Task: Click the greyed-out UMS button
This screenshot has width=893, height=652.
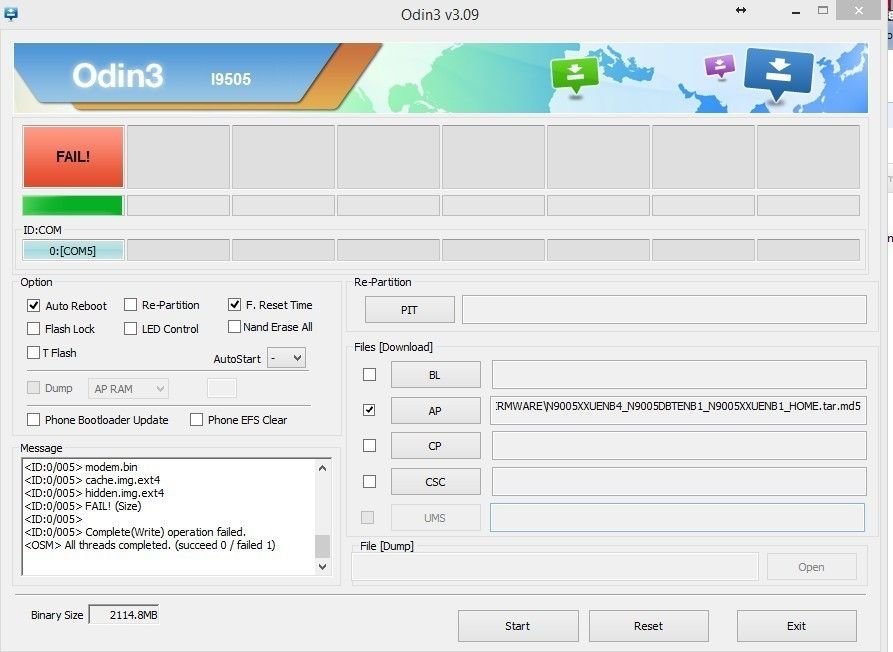Action: [435, 518]
